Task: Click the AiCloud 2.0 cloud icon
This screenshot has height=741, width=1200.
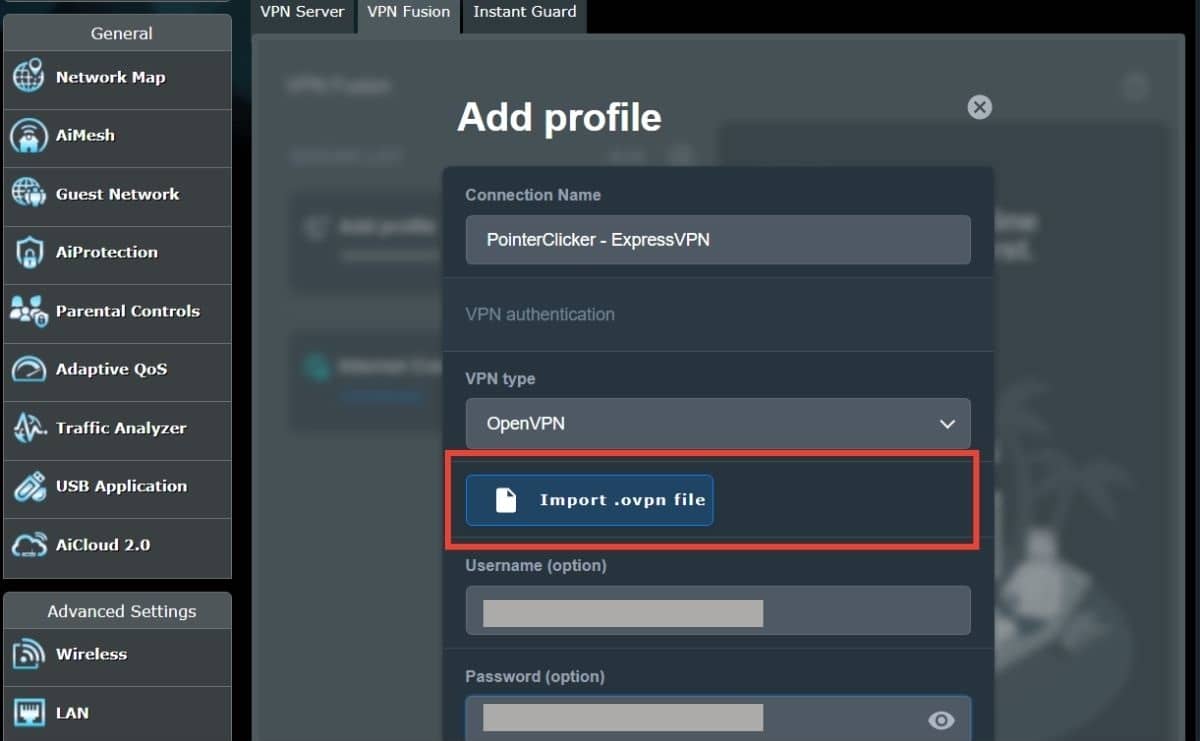Action: click(x=28, y=545)
